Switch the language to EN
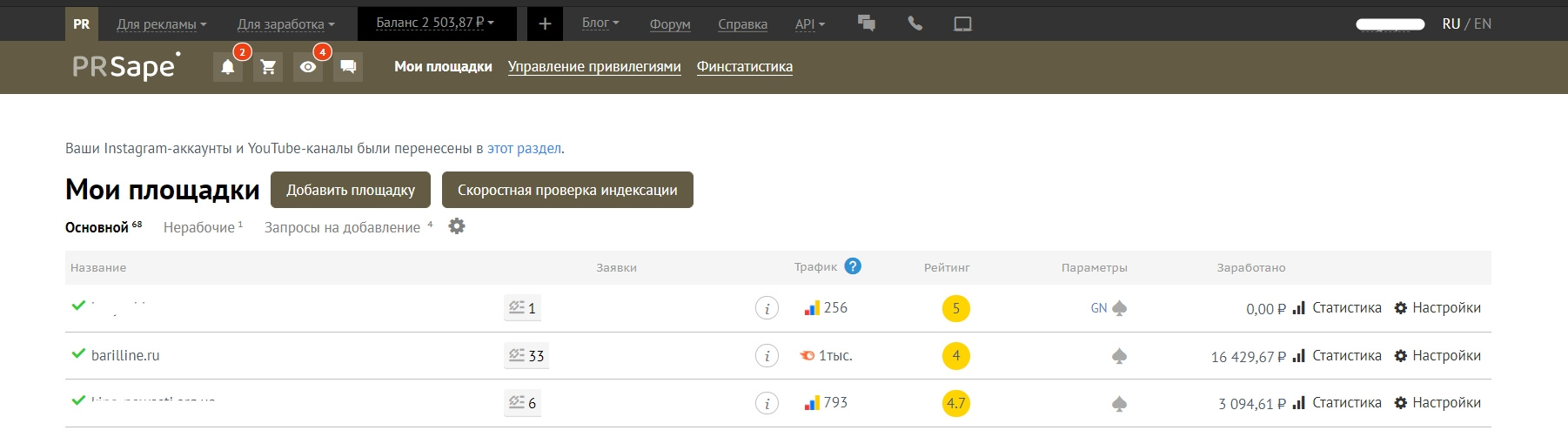The width and height of the screenshot is (1568, 437). click(x=1482, y=24)
